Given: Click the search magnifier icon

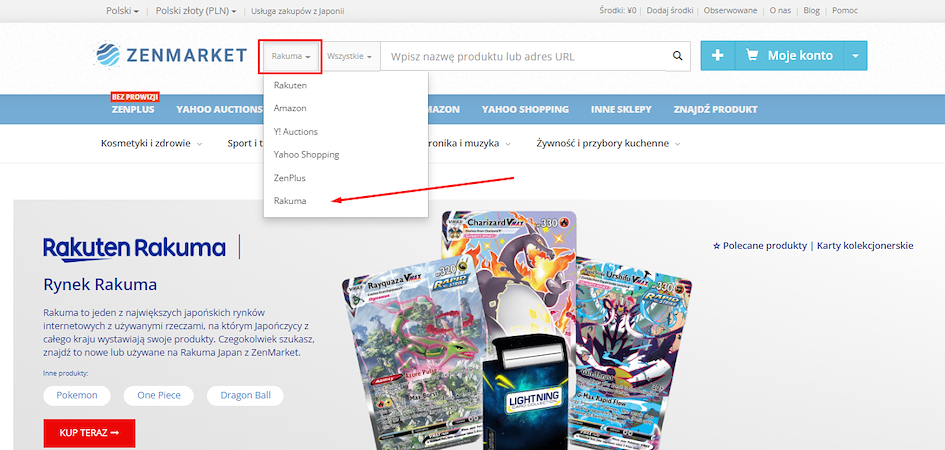Looking at the screenshot, I should tap(677, 56).
